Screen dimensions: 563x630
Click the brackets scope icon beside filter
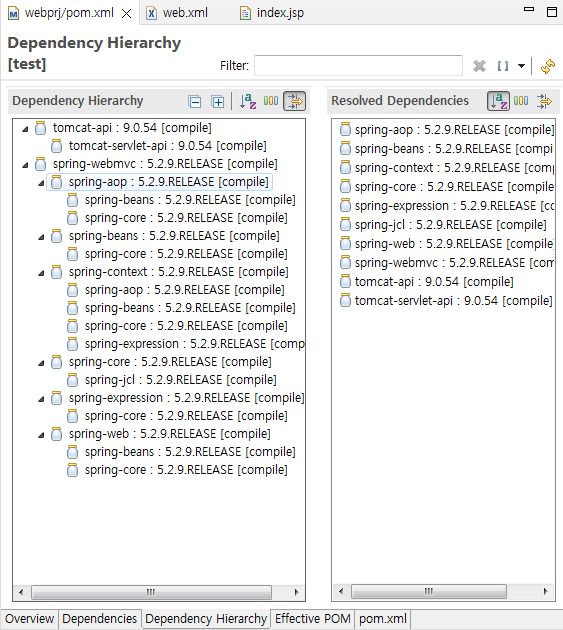point(503,66)
